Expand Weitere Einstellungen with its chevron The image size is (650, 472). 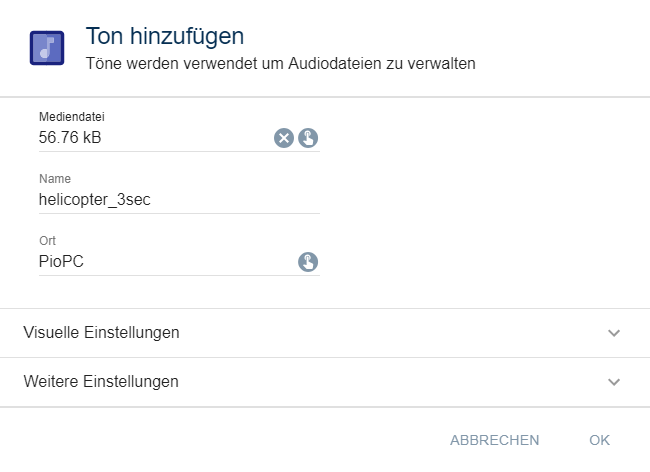pyautogui.click(x=614, y=382)
